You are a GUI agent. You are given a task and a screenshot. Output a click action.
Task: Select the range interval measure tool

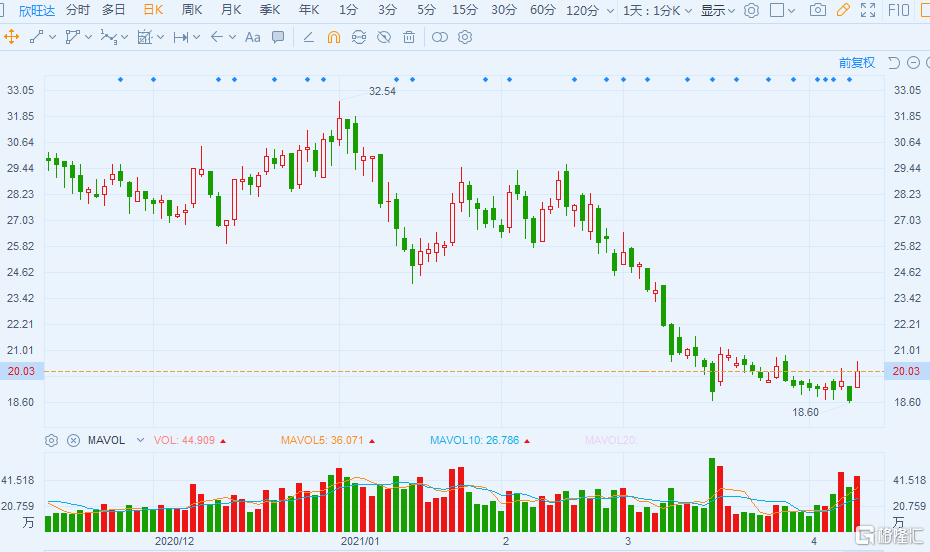pyautogui.click(x=181, y=37)
